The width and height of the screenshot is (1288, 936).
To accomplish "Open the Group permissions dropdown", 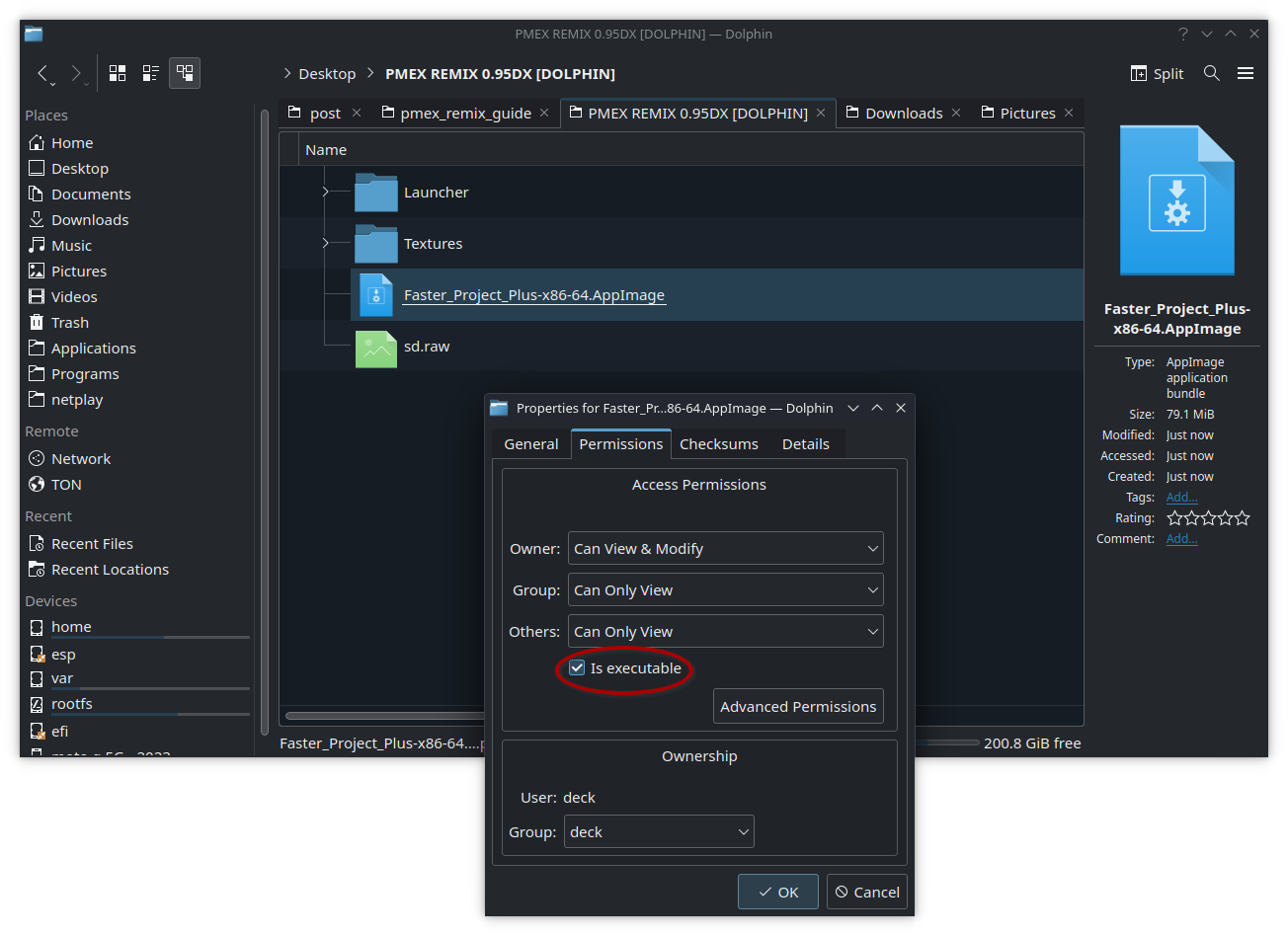I will click(725, 589).
